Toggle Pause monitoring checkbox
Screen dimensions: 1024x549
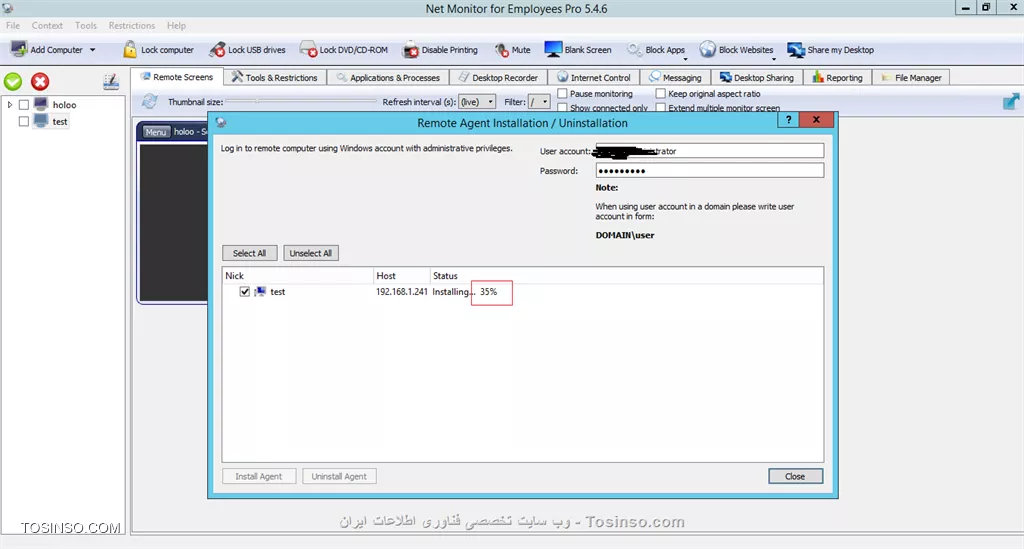tap(562, 93)
